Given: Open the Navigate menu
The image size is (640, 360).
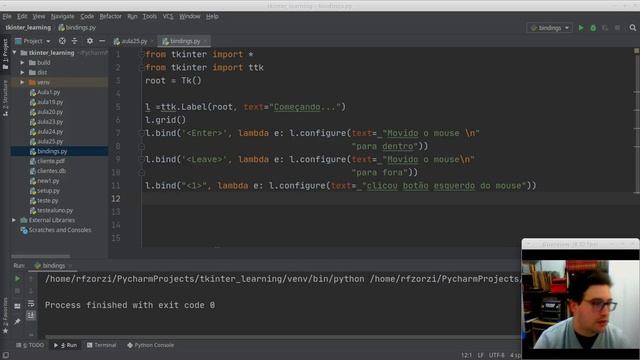Looking at the screenshot, I should 62,16.
